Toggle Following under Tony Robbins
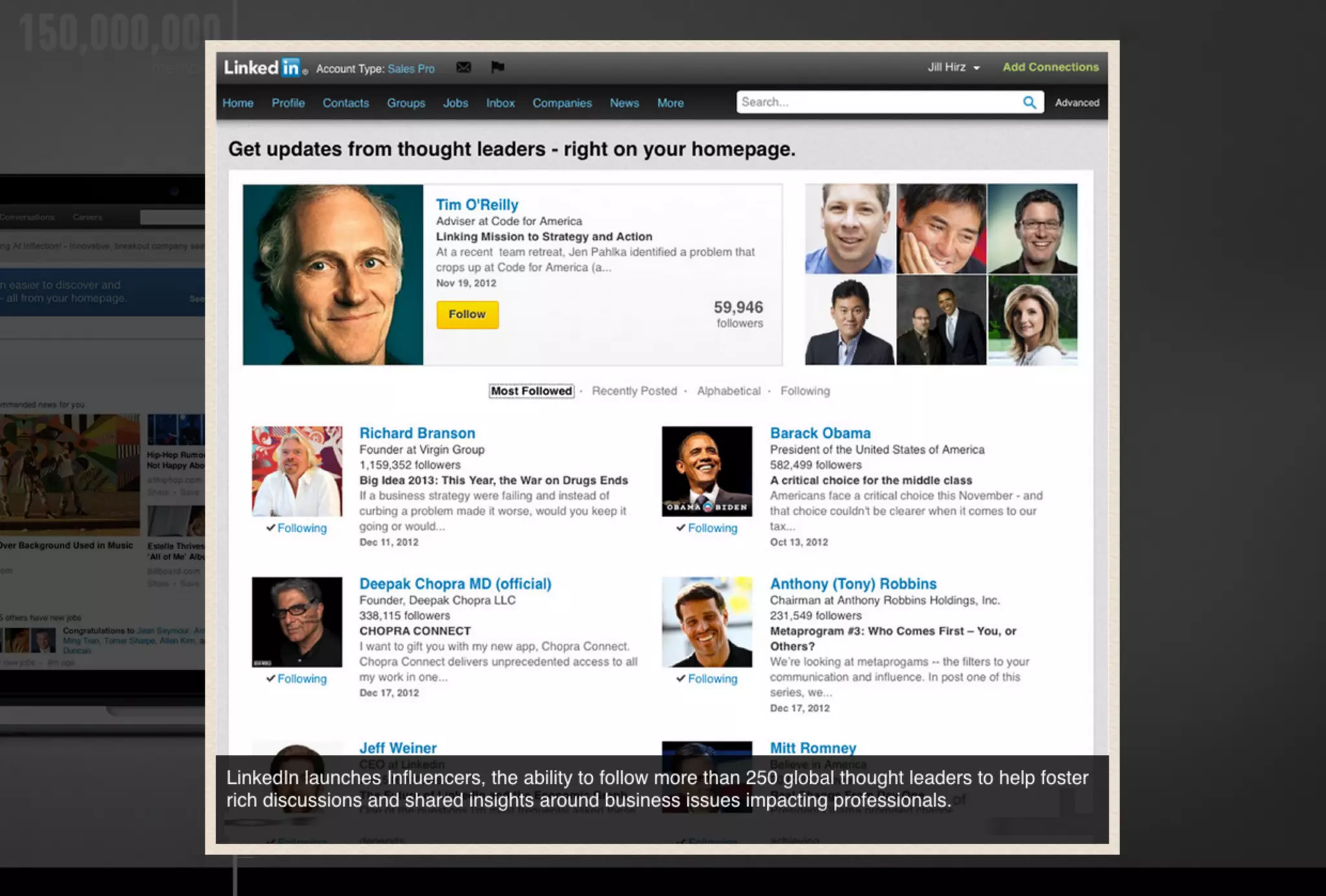1326x896 pixels. (706, 679)
